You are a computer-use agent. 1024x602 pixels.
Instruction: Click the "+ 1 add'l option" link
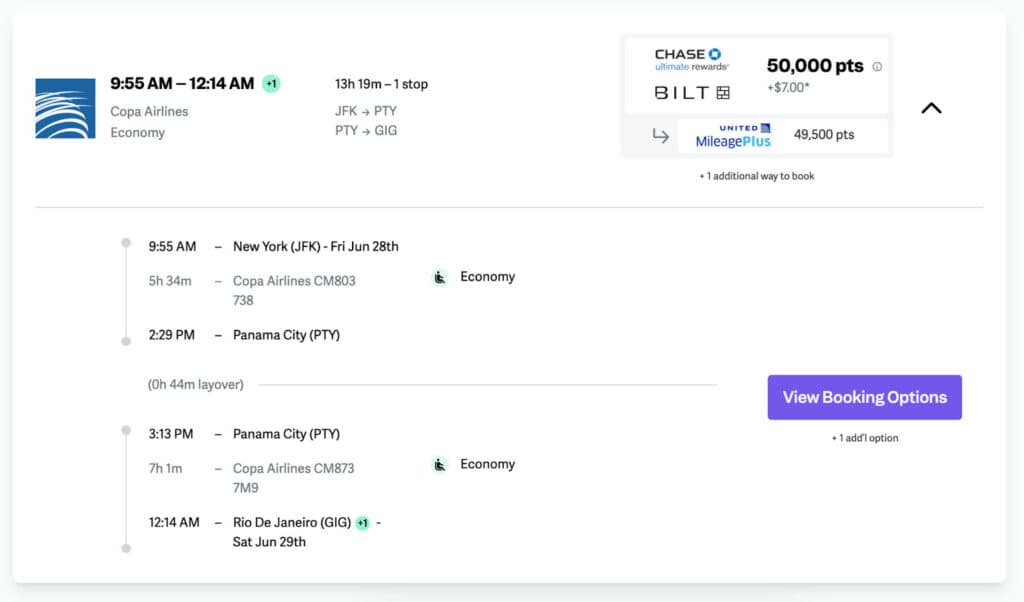point(864,438)
